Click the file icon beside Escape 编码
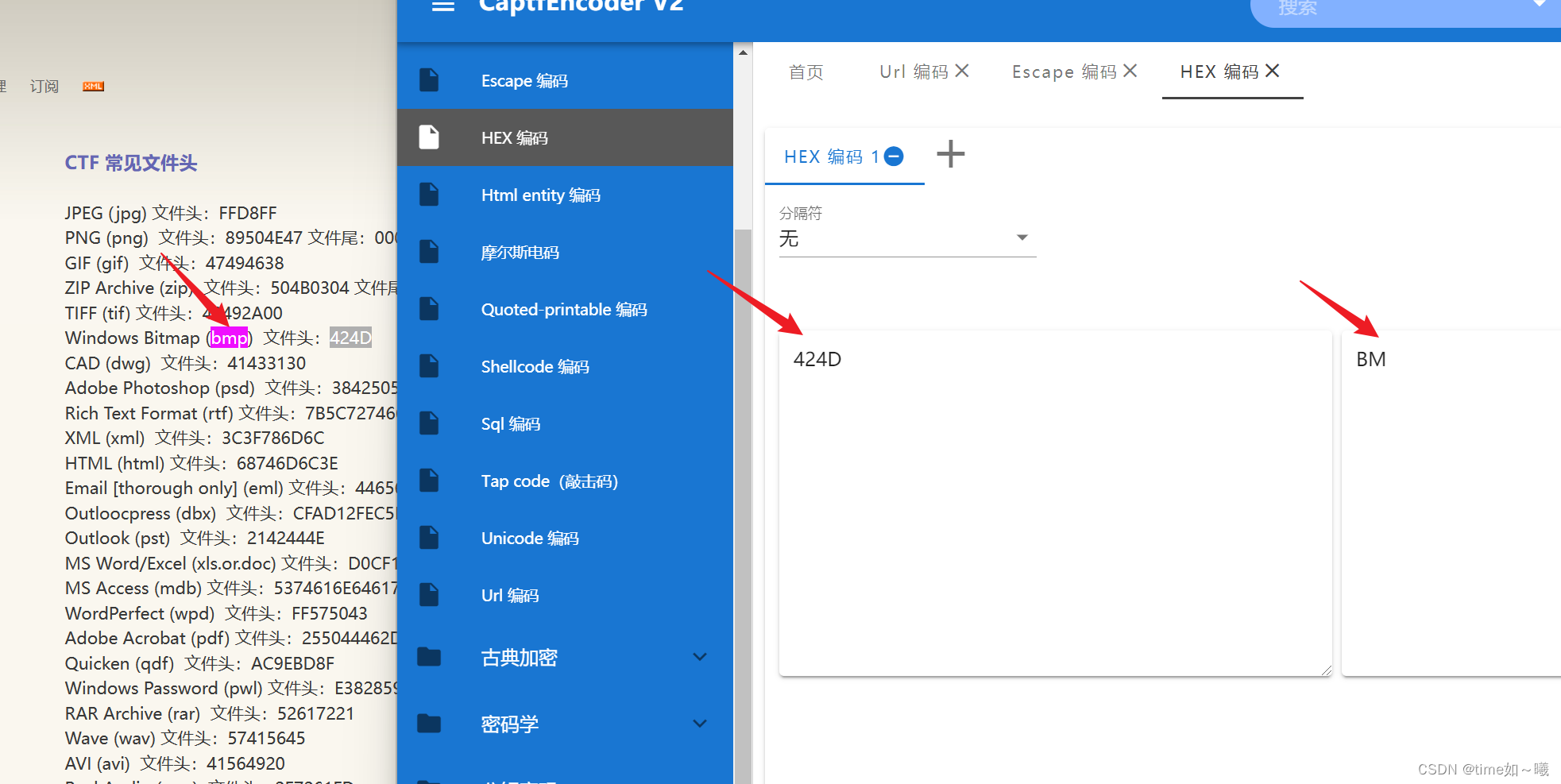Viewport: 1561px width, 784px height. [429, 80]
